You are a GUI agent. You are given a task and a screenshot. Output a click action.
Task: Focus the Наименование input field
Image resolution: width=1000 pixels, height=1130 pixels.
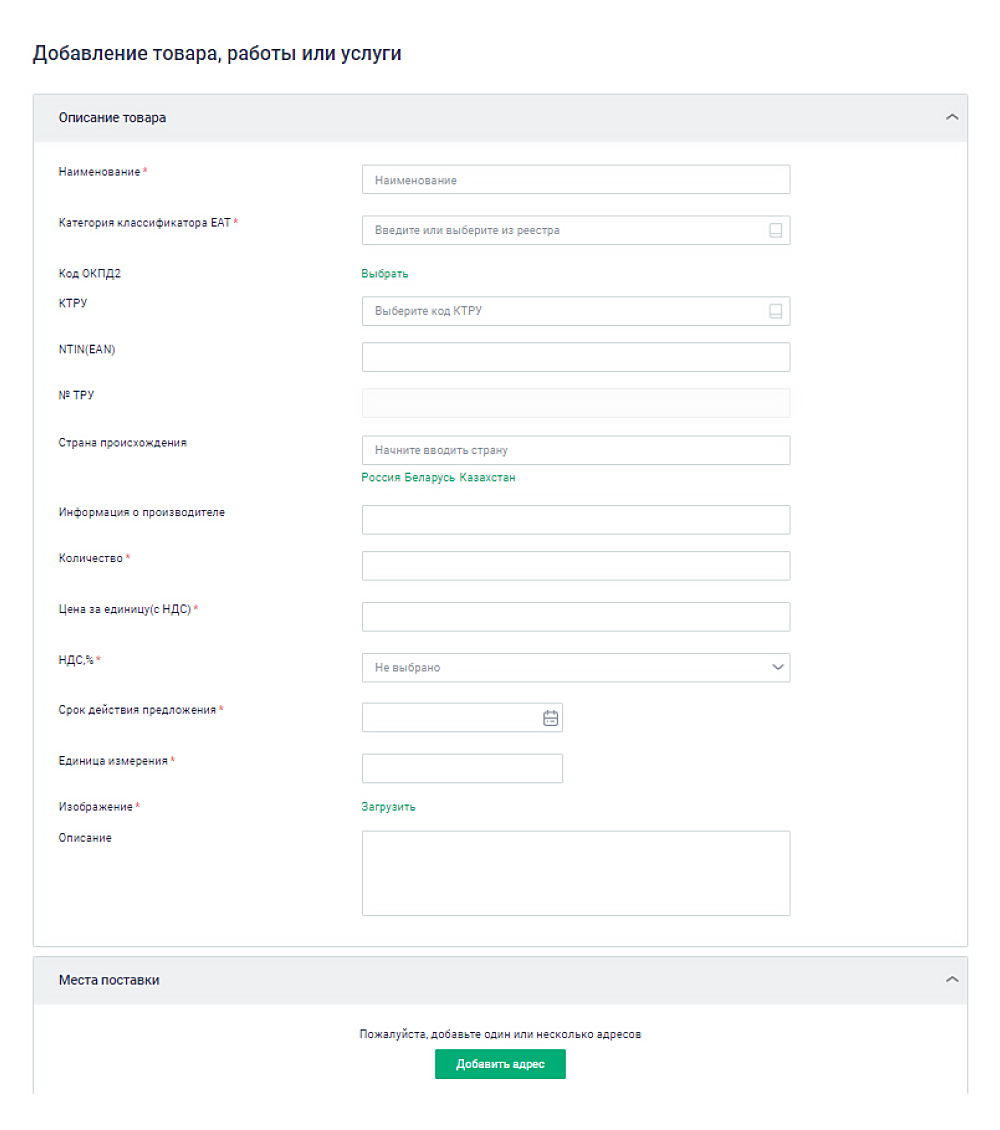coord(575,180)
